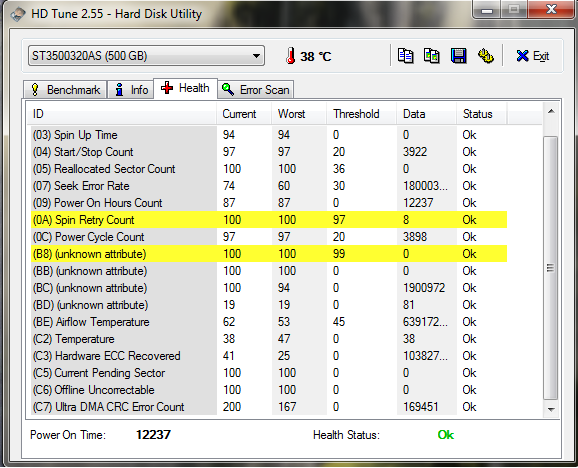This screenshot has width=578, height=468.
Task: Select the highlighted (0A) Spin Retry Count row
Action: [269, 220]
